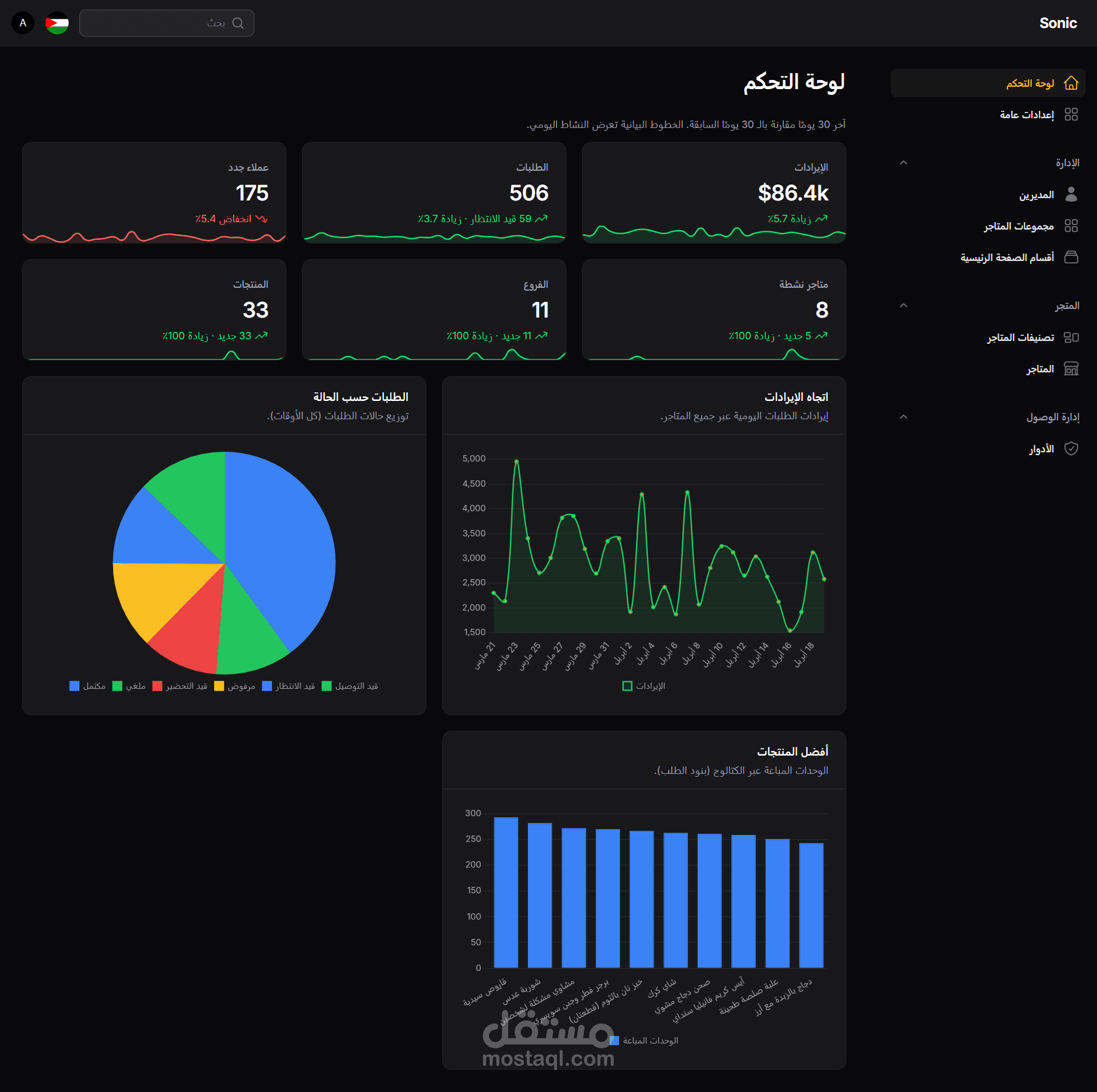Click the trend icon in الفروع card
Image resolution: width=1097 pixels, height=1092 pixels.
coord(542,336)
